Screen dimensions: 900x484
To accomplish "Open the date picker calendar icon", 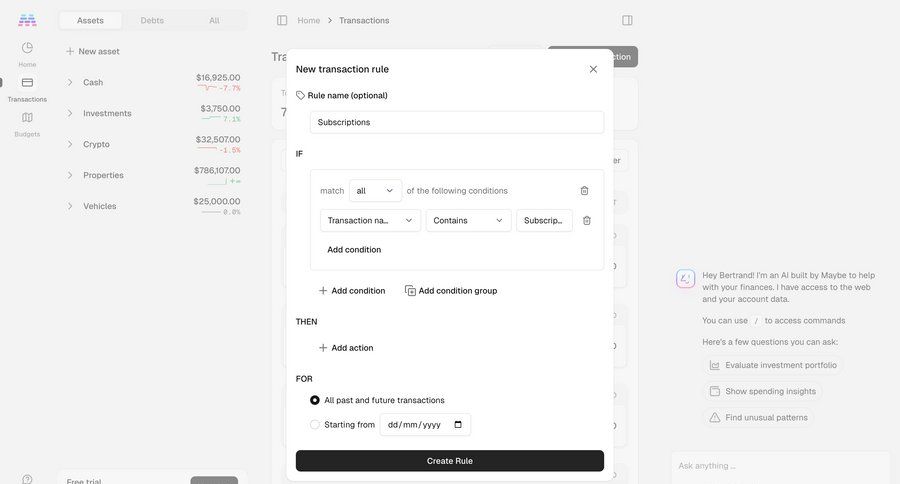I will (458, 425).
